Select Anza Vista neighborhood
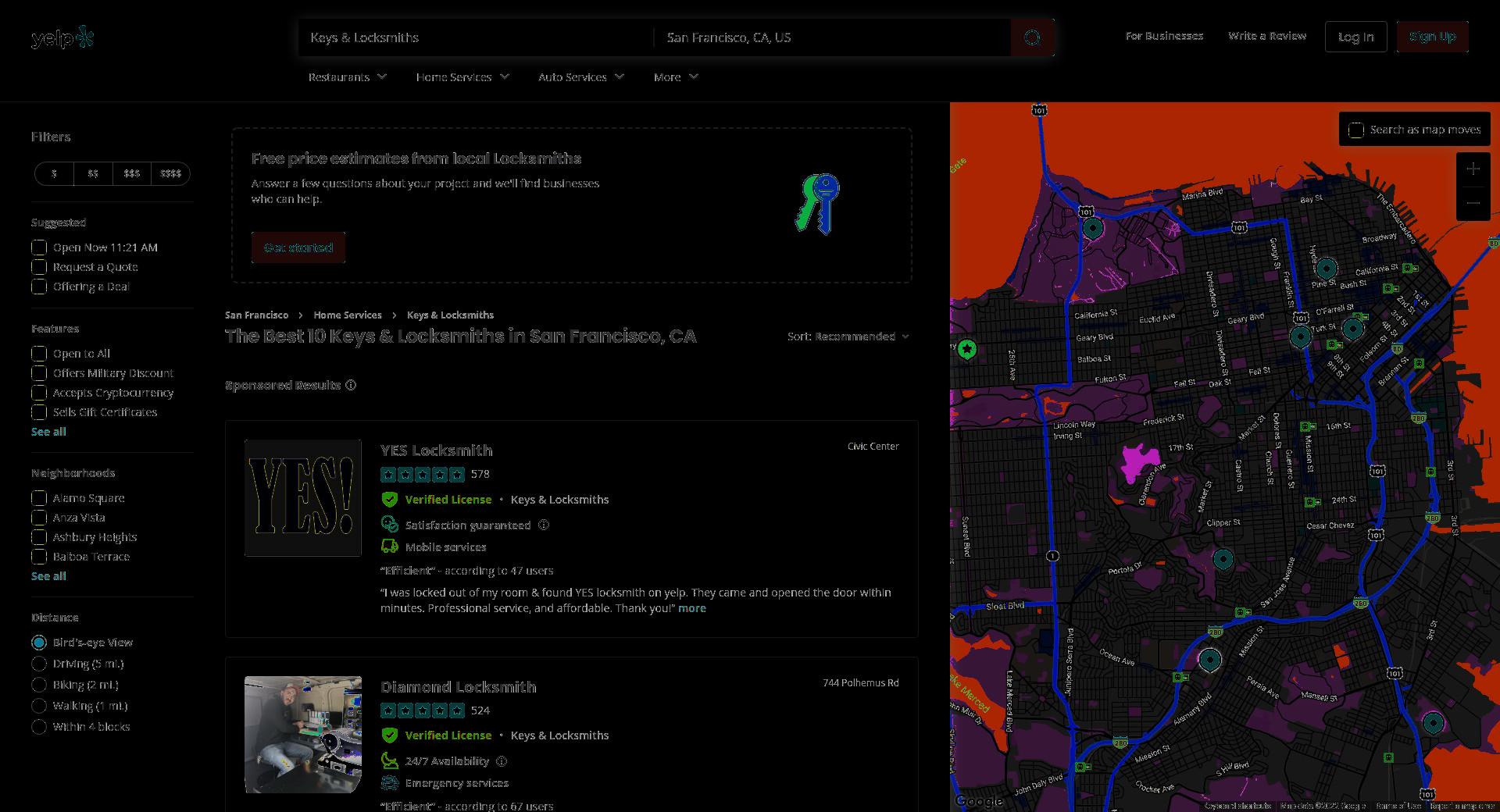The height and width of the screenshot is (812, 1500). (39, 518)
